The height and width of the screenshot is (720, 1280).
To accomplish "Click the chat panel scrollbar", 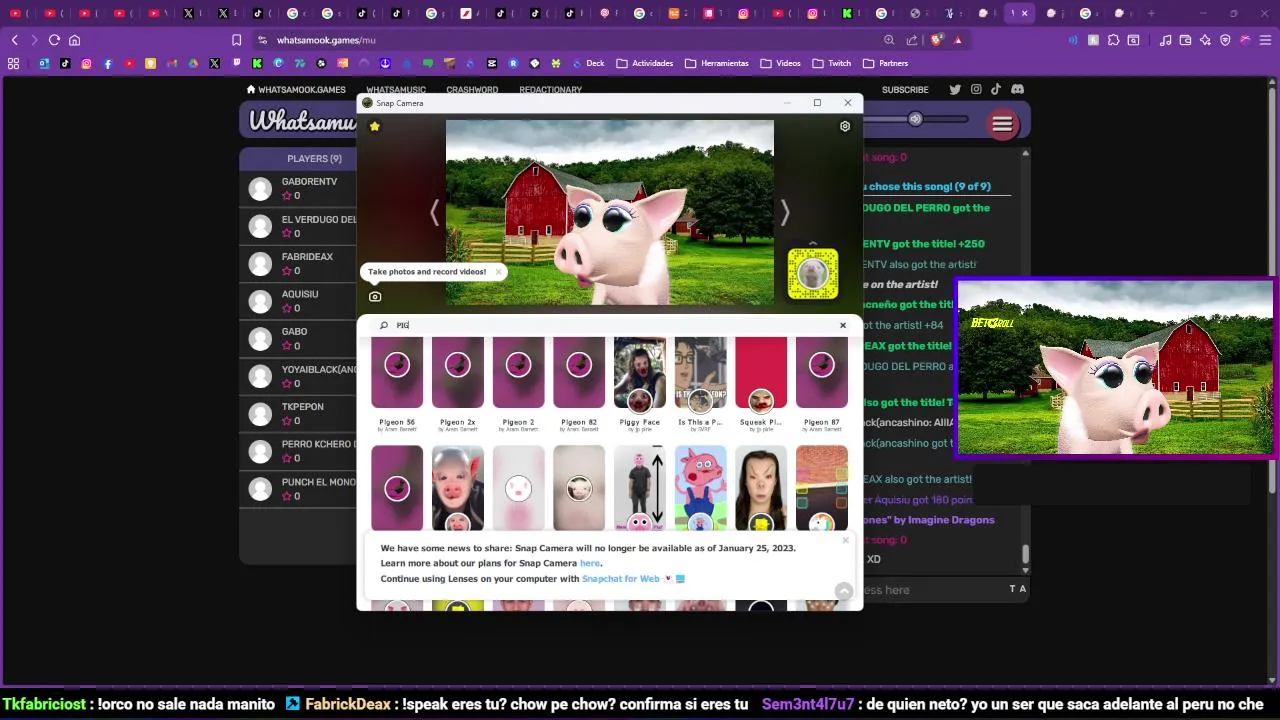I will [1025, 553].
